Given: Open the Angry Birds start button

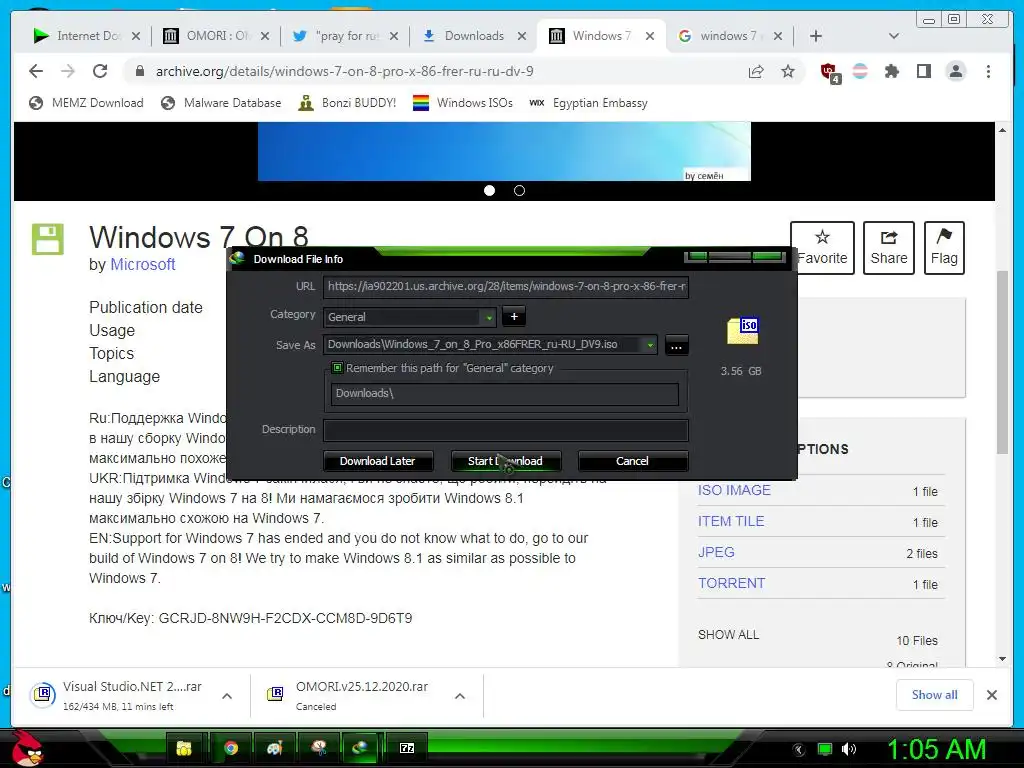Looking at the screenshot, I should tap(27, 748).
